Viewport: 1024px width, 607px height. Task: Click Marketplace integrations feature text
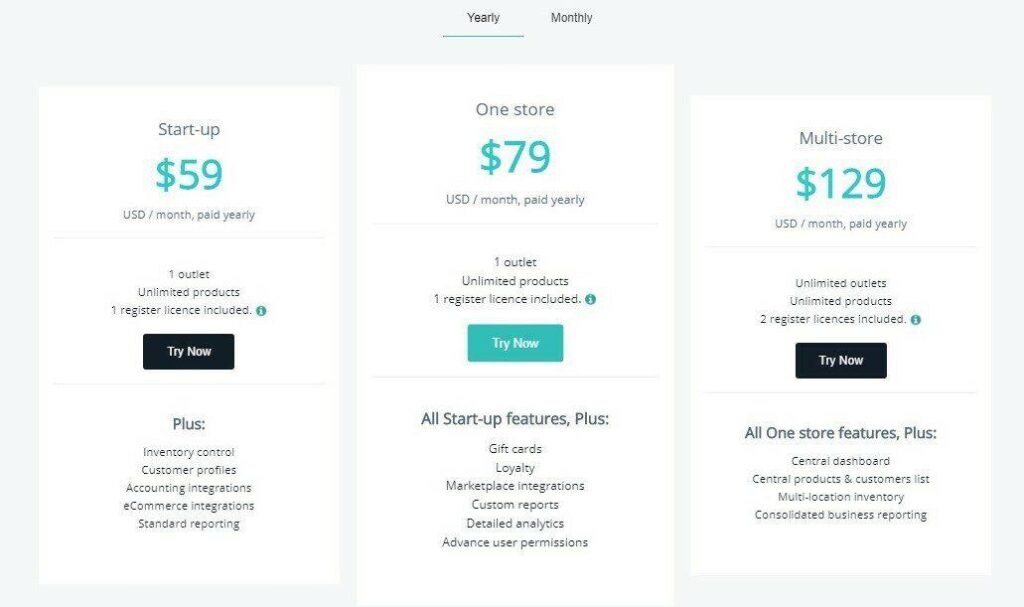point(515,486)
